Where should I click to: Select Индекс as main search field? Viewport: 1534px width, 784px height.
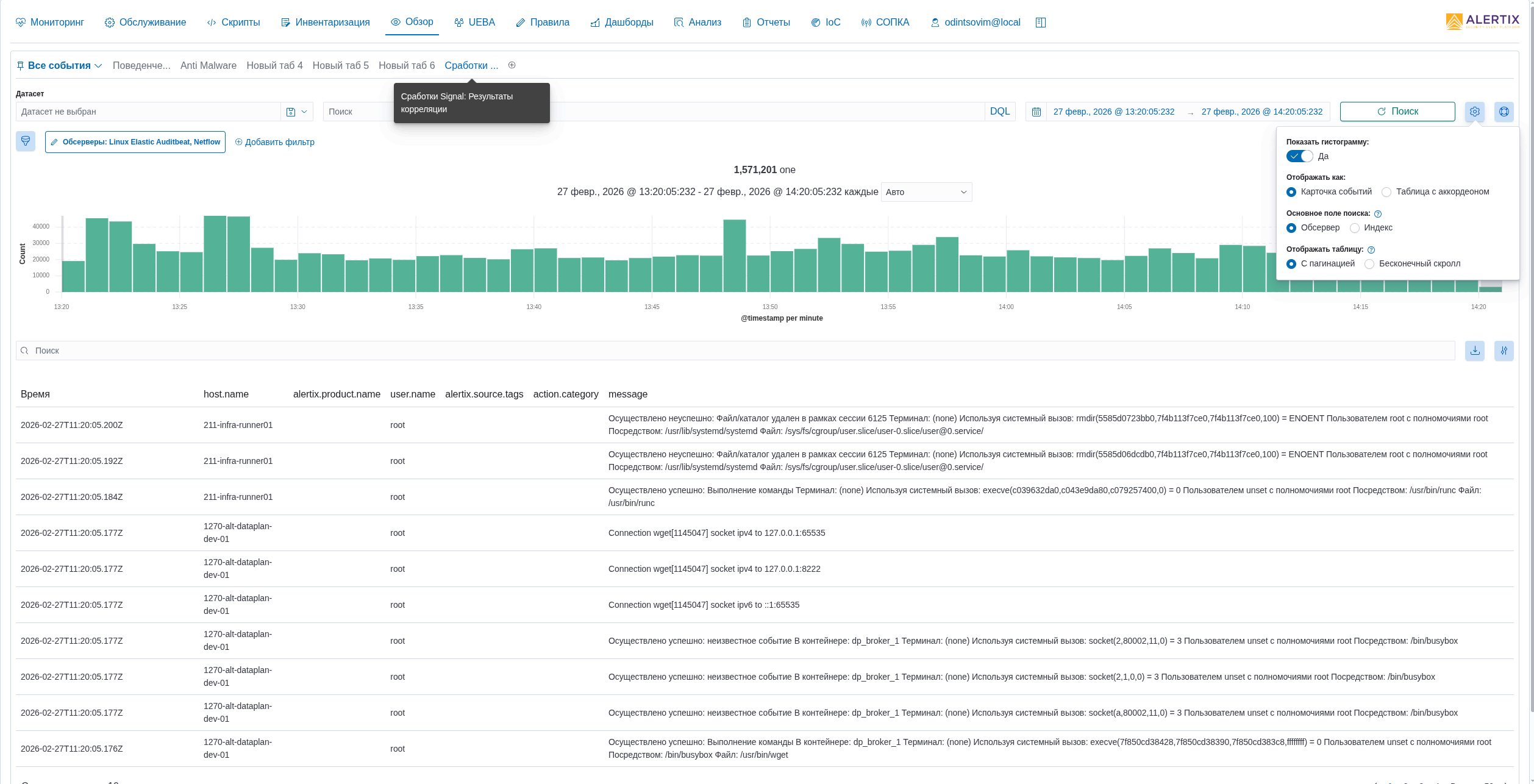tap(1355, 228)
